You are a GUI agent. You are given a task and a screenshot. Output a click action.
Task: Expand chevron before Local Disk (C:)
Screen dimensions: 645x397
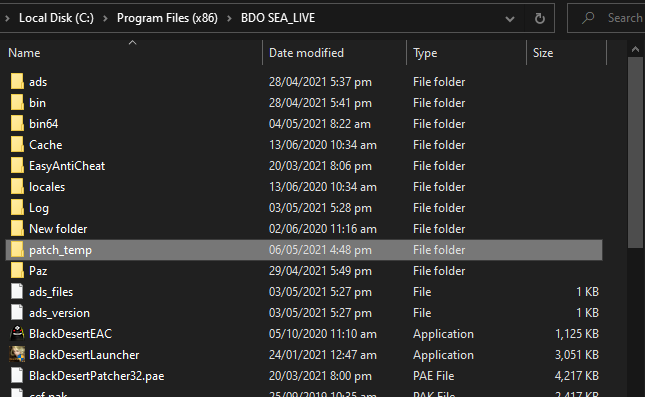point(7,18)
